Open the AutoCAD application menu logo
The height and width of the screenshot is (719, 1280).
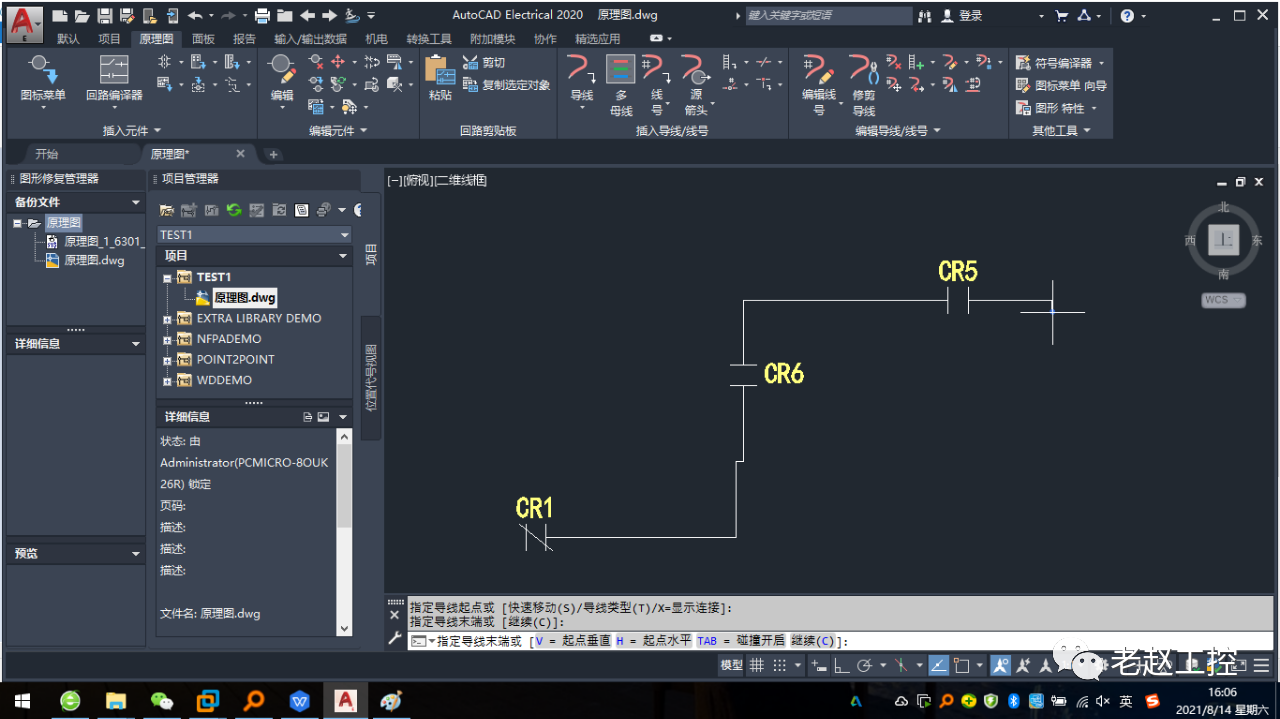pos(26,24)
